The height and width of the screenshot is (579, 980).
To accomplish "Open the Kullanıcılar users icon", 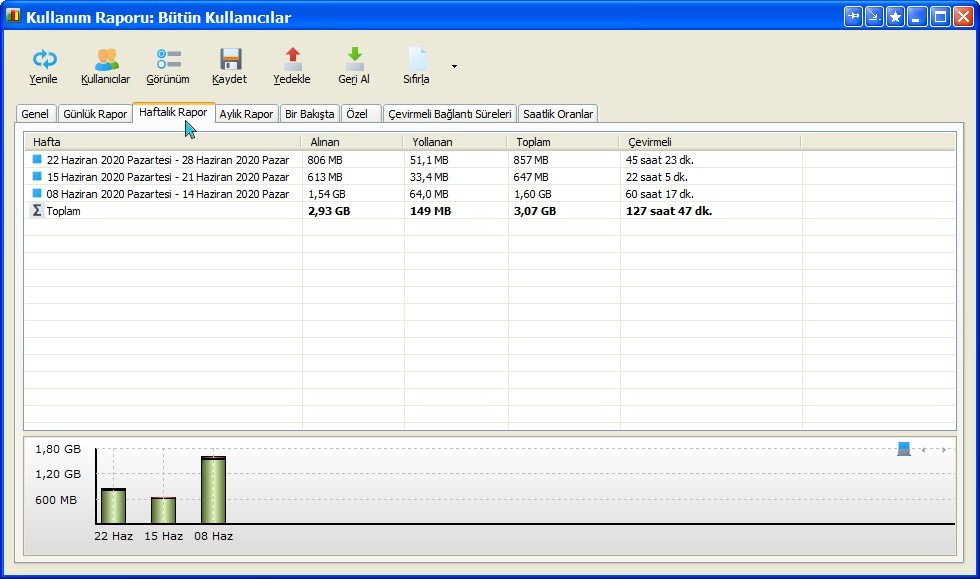I will (106, 59).
